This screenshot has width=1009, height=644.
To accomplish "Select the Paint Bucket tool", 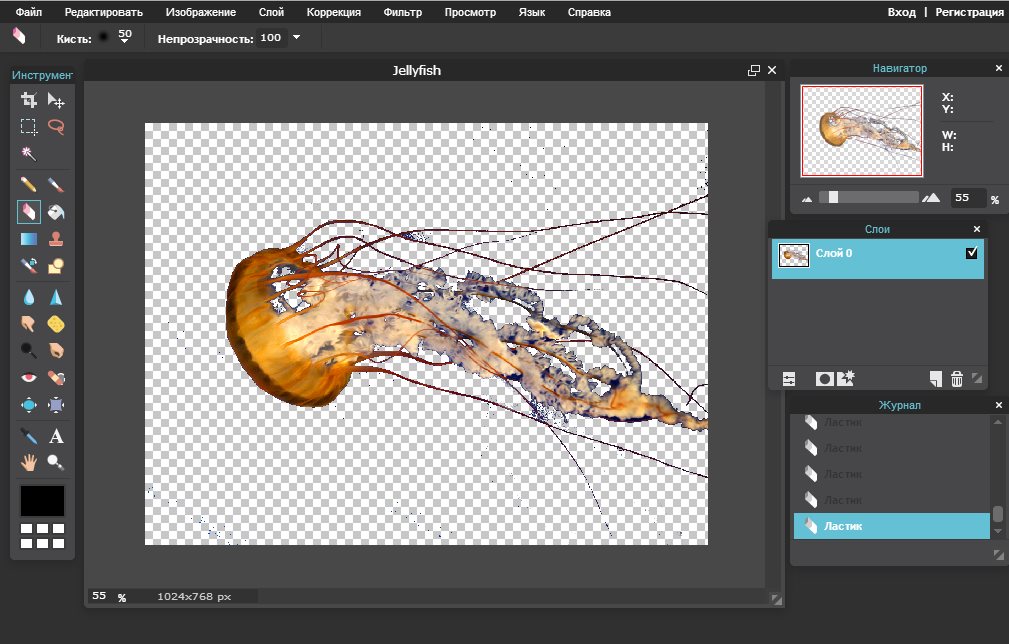I will click(56, 212).
